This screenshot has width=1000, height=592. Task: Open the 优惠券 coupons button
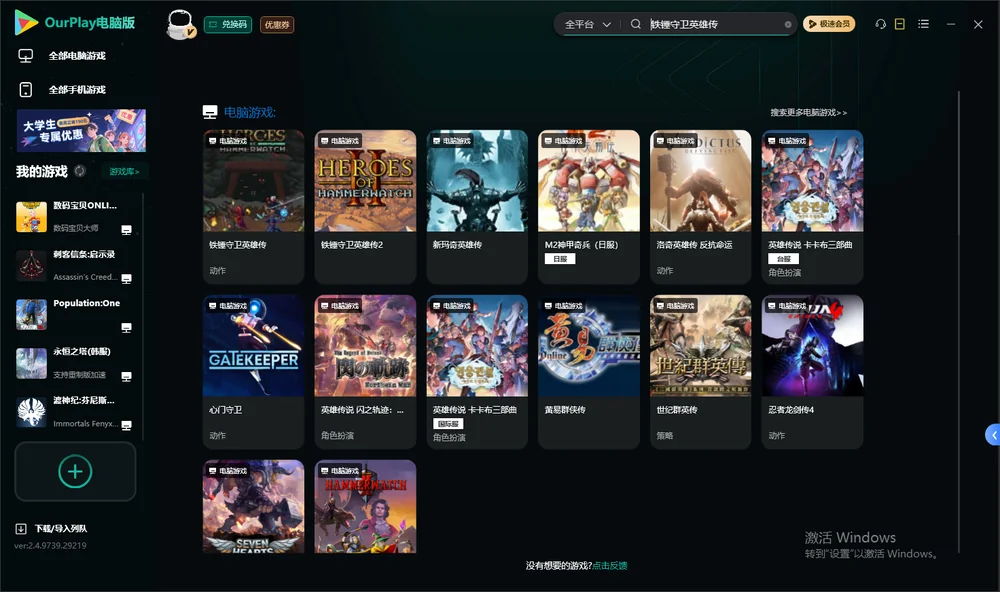pos(277,25)
